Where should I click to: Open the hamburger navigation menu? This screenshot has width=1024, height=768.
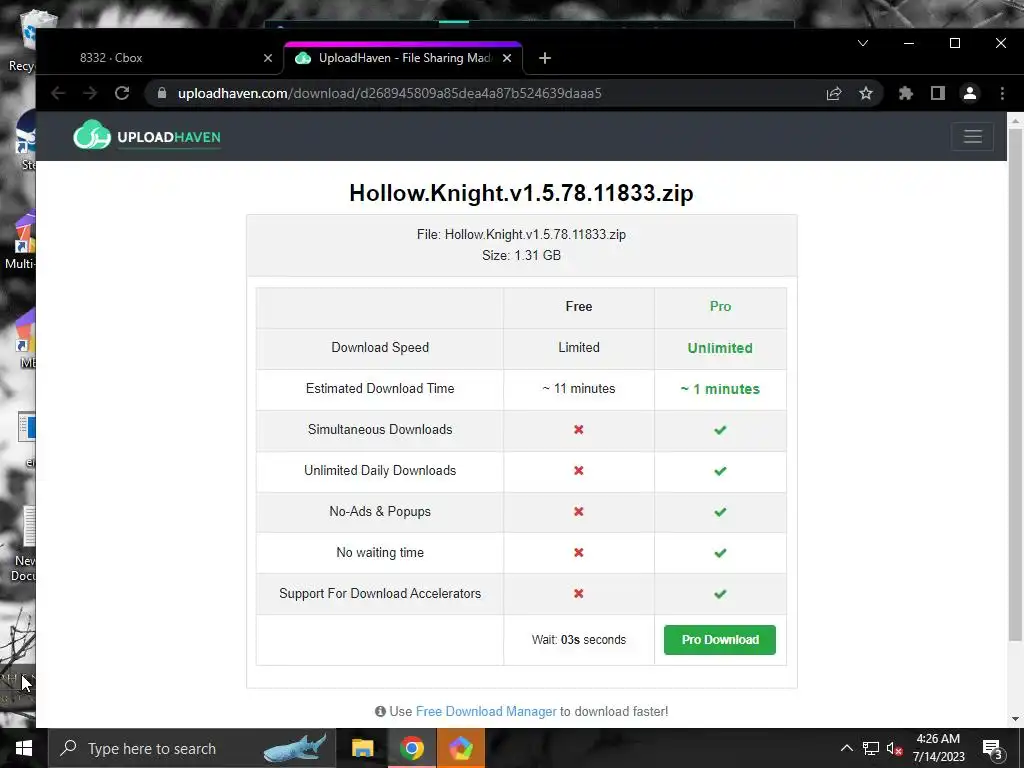(x=972, y=136)
